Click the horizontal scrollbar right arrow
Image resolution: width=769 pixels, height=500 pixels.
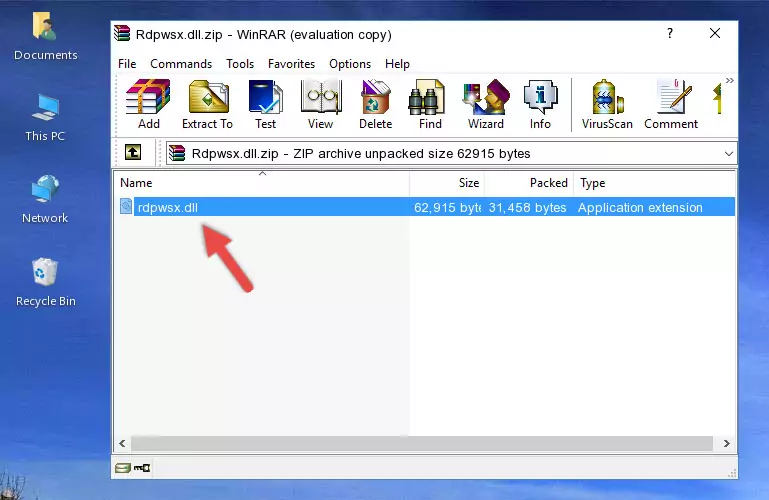726,444
